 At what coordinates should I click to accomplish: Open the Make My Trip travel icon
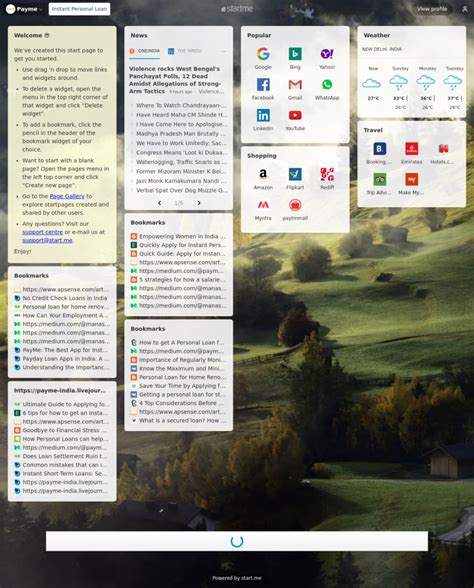pos(412,180)
